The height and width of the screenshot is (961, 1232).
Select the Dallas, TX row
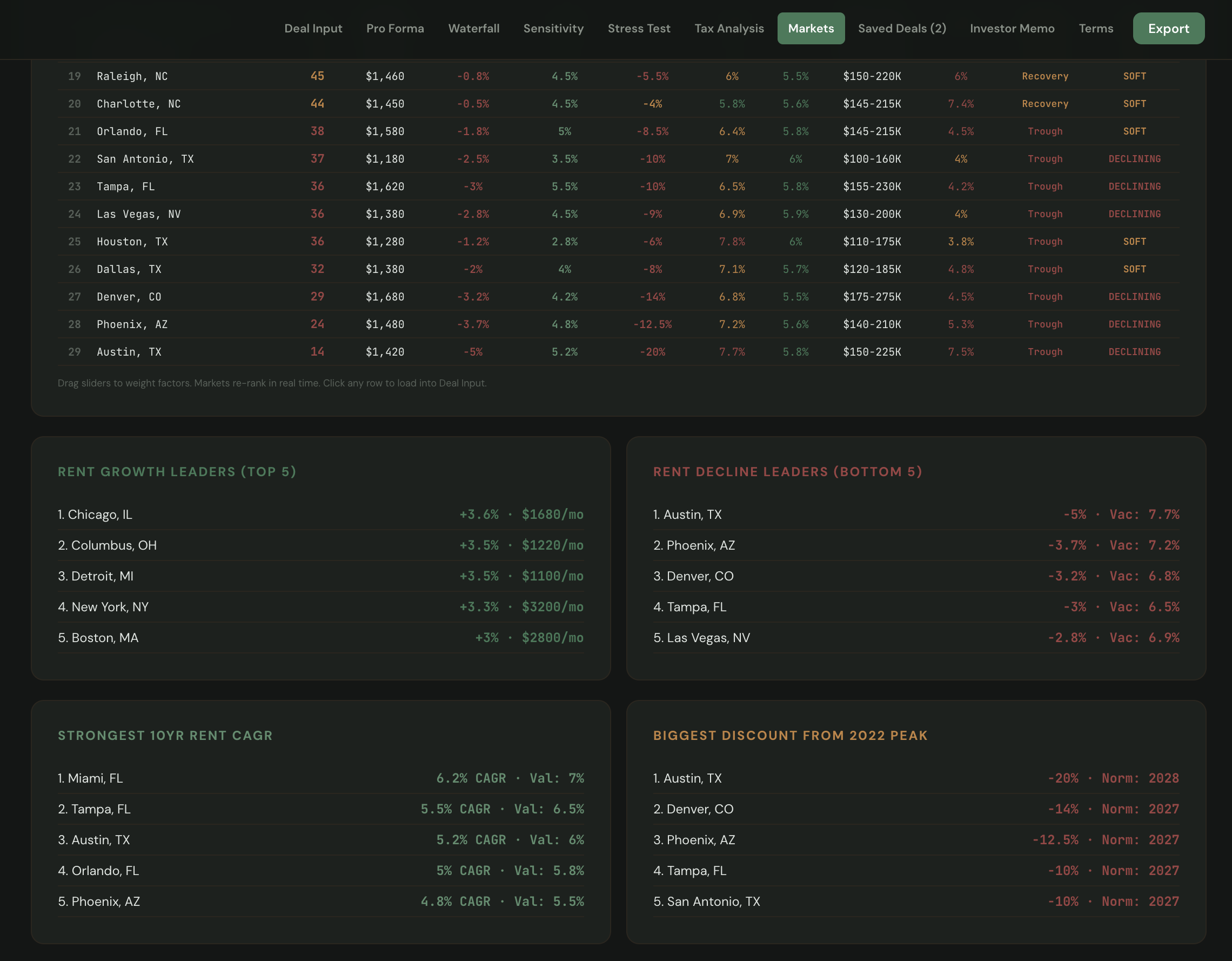click(618, 269)
